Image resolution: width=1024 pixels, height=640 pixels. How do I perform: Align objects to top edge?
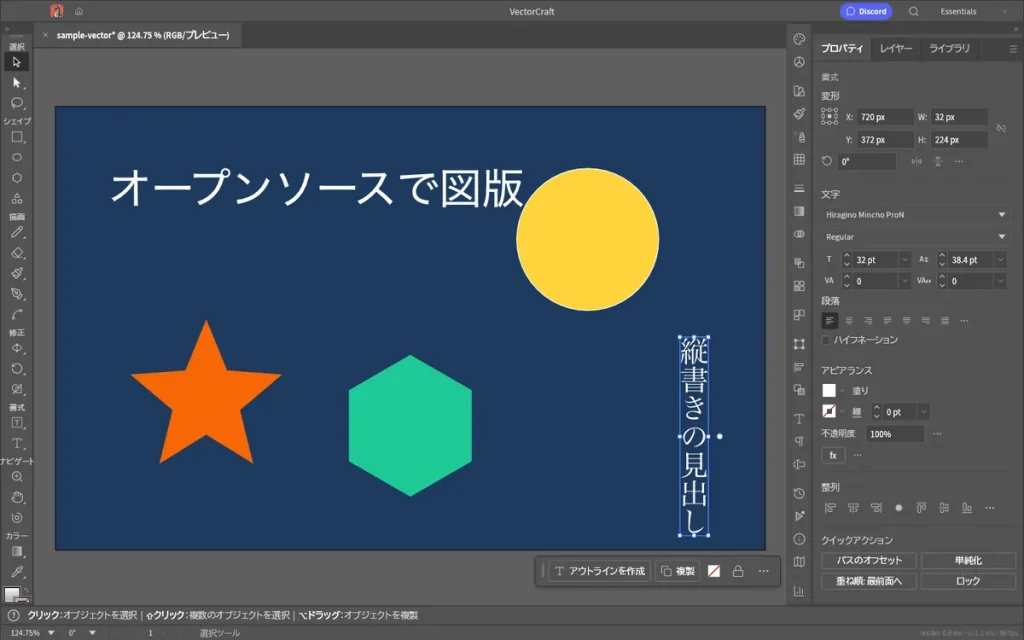[921, 508]
